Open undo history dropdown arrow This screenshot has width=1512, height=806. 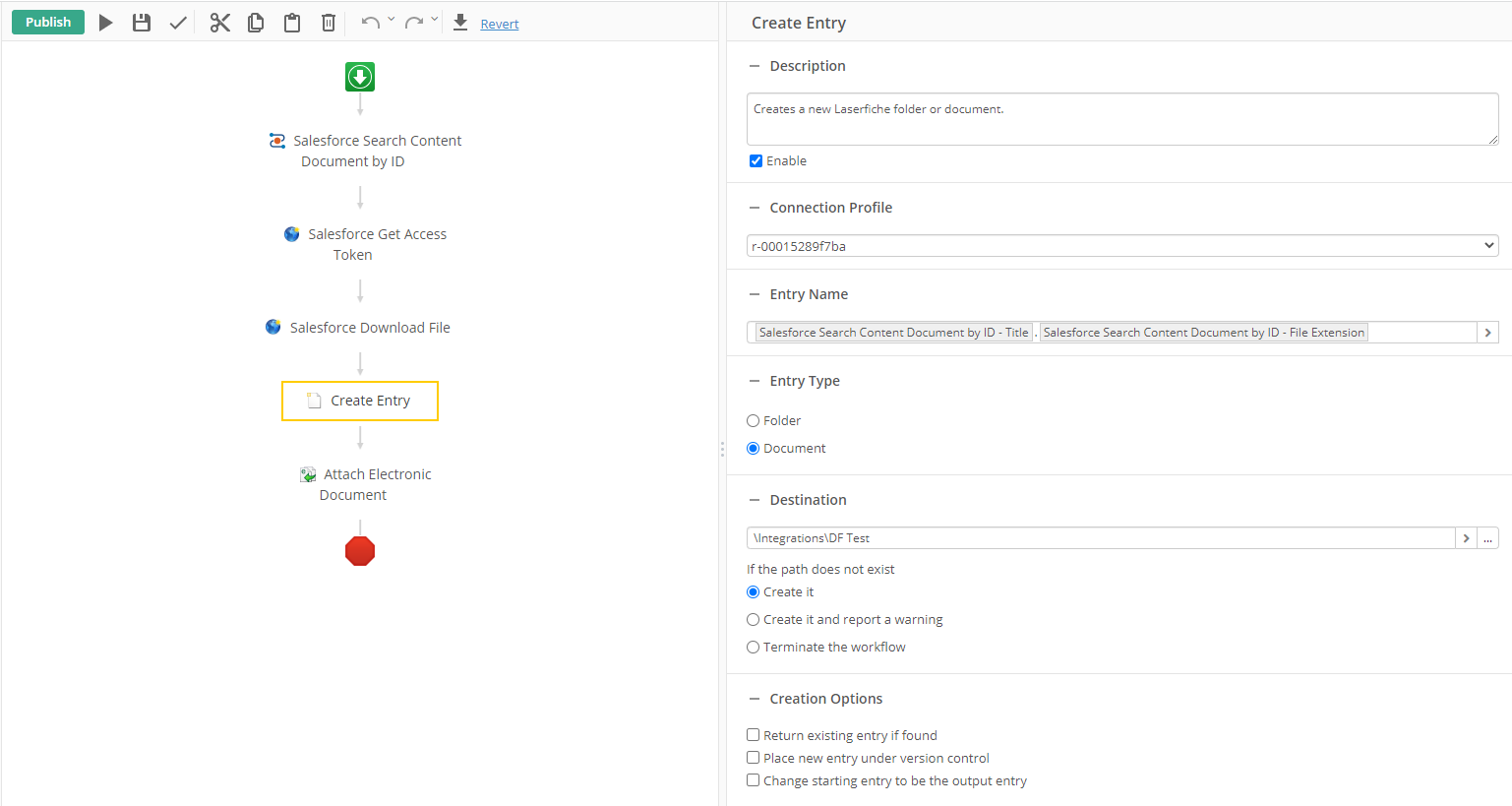pyautogui.click(x=392, y=19)
